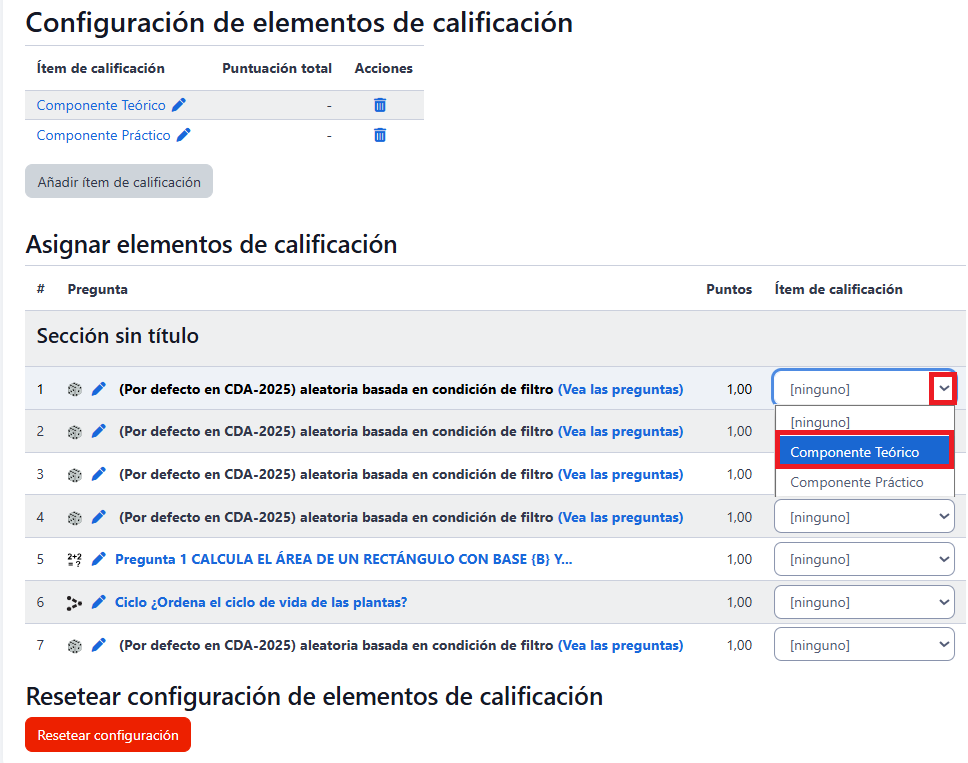Screen dimensions: 968x763
Task: Click the Añadir ítem de calificación button
Action: (119, 182)
